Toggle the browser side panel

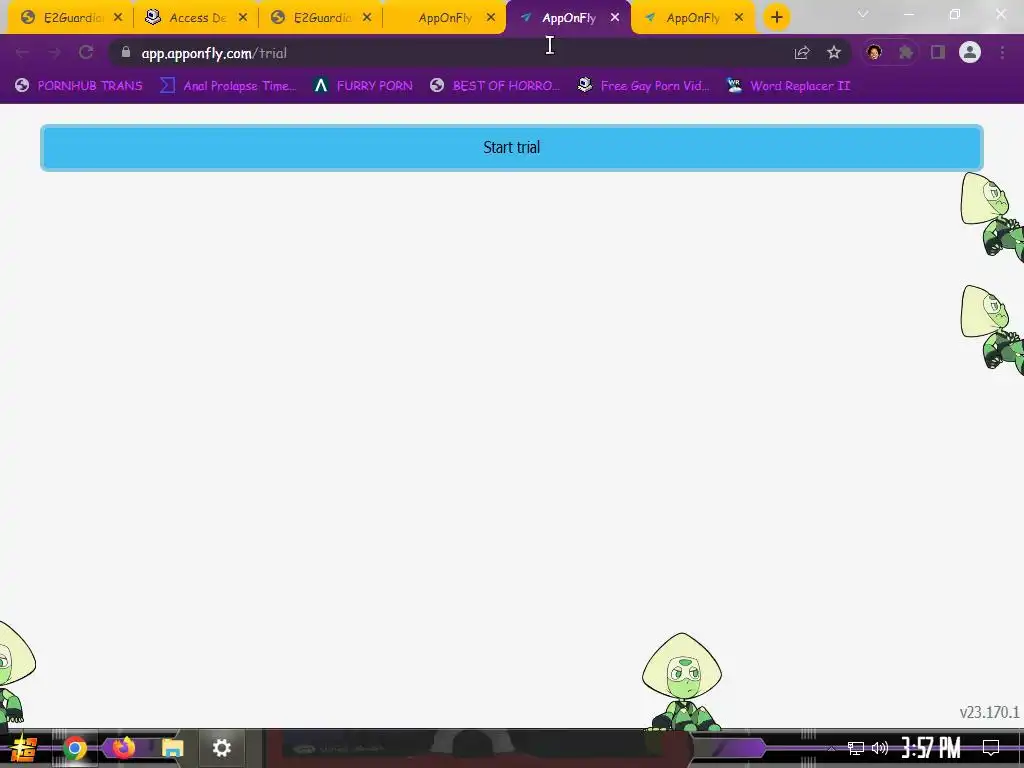coord(938,52)
